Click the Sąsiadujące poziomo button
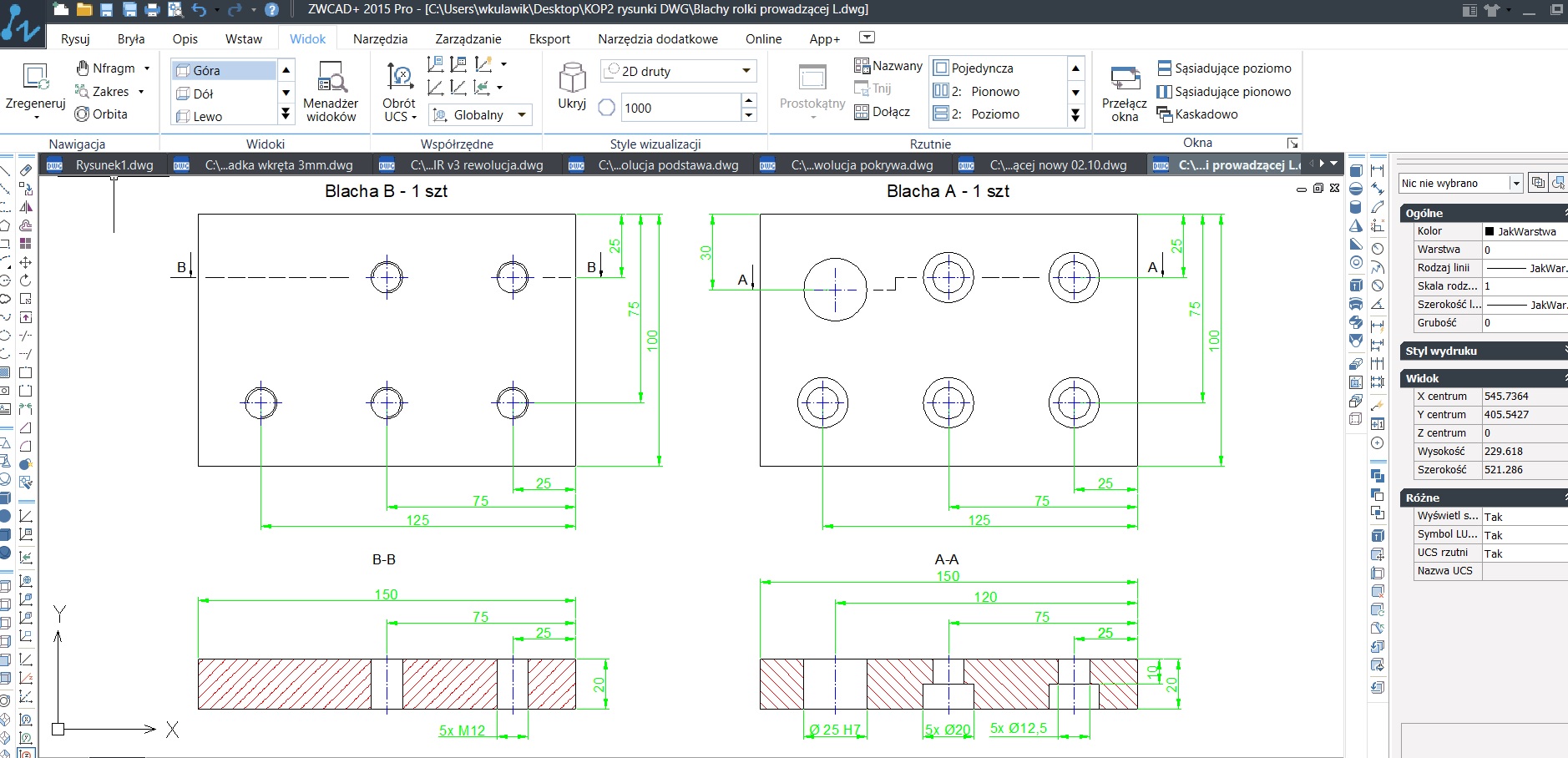Viewport: 1568px width, 758px height. [1224, 68]
